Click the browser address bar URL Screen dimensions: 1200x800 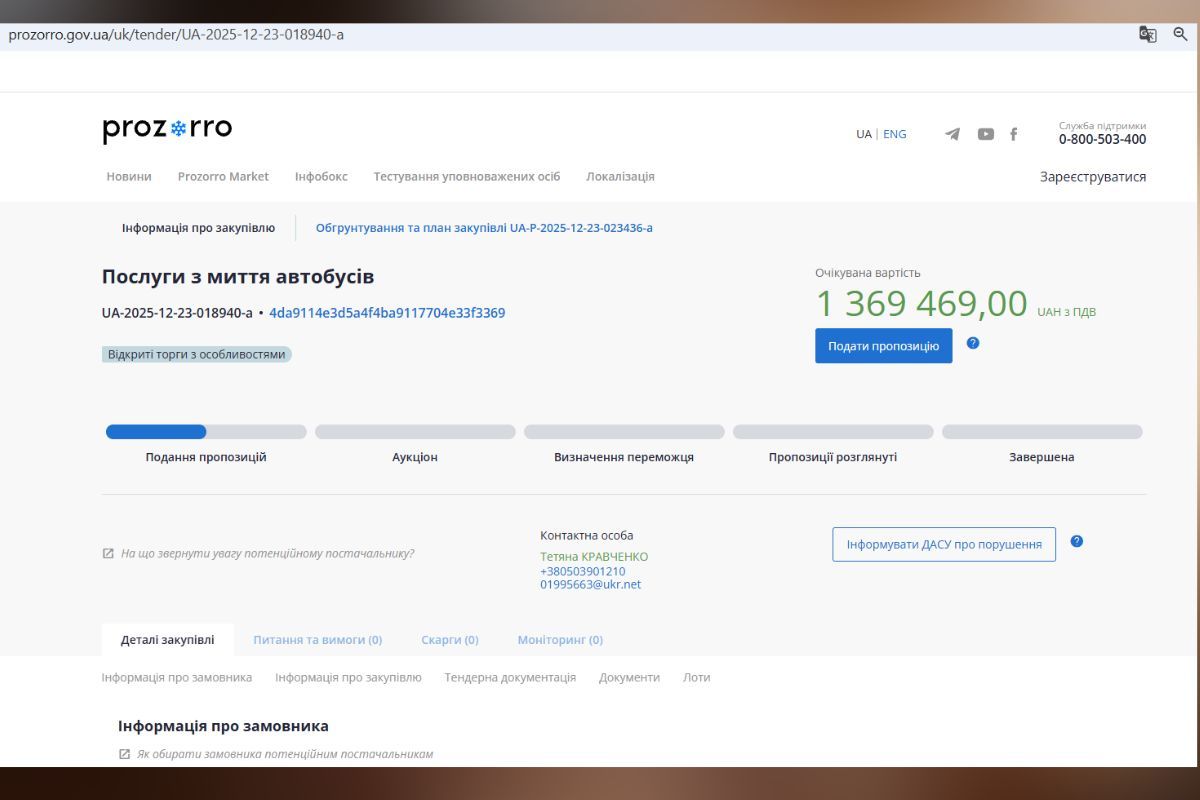point(175,33)
